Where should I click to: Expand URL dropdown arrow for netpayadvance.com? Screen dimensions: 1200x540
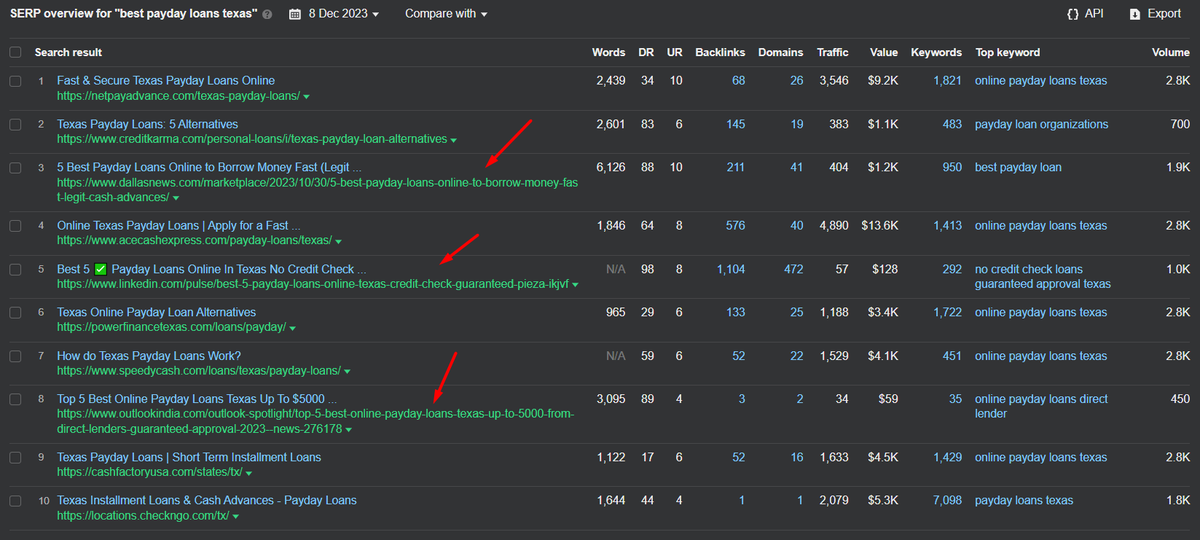pyautogui.click(x=306, y=97)
